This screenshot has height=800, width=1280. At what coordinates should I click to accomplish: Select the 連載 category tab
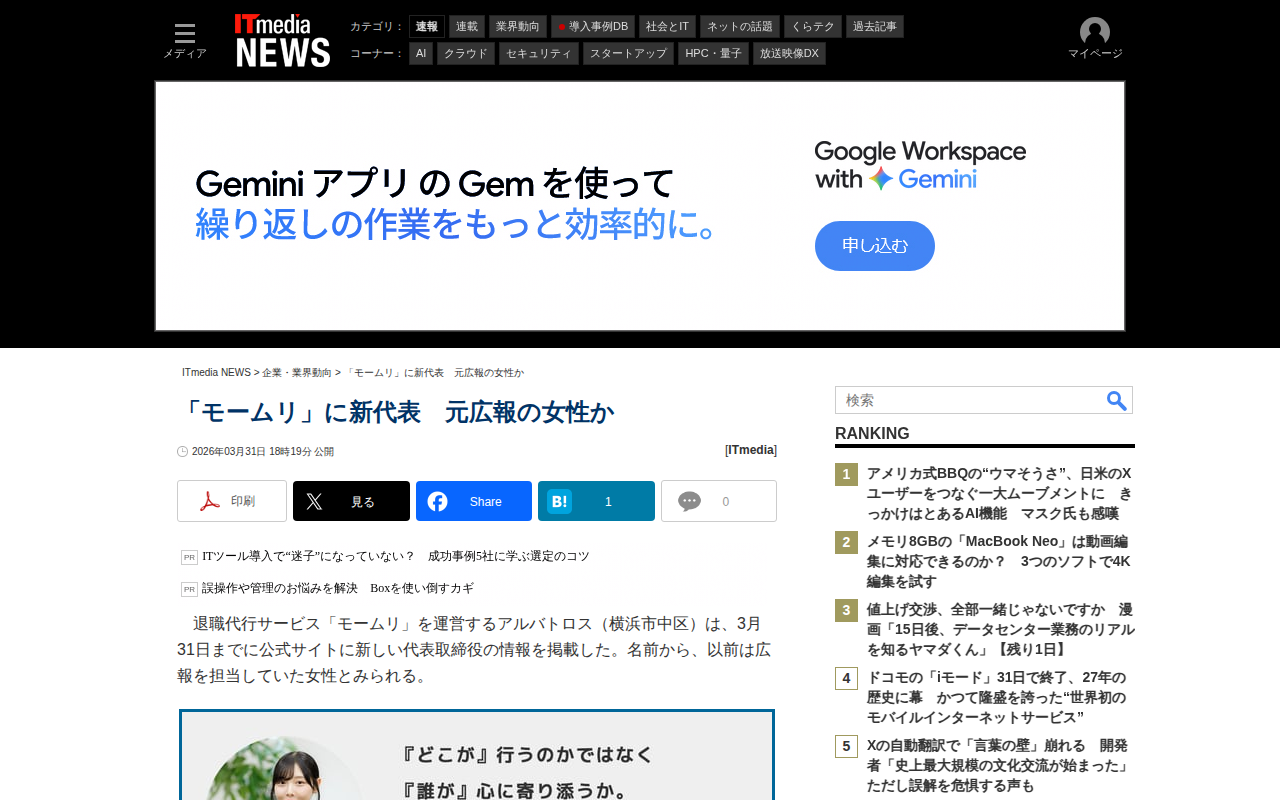coord(467,27)
